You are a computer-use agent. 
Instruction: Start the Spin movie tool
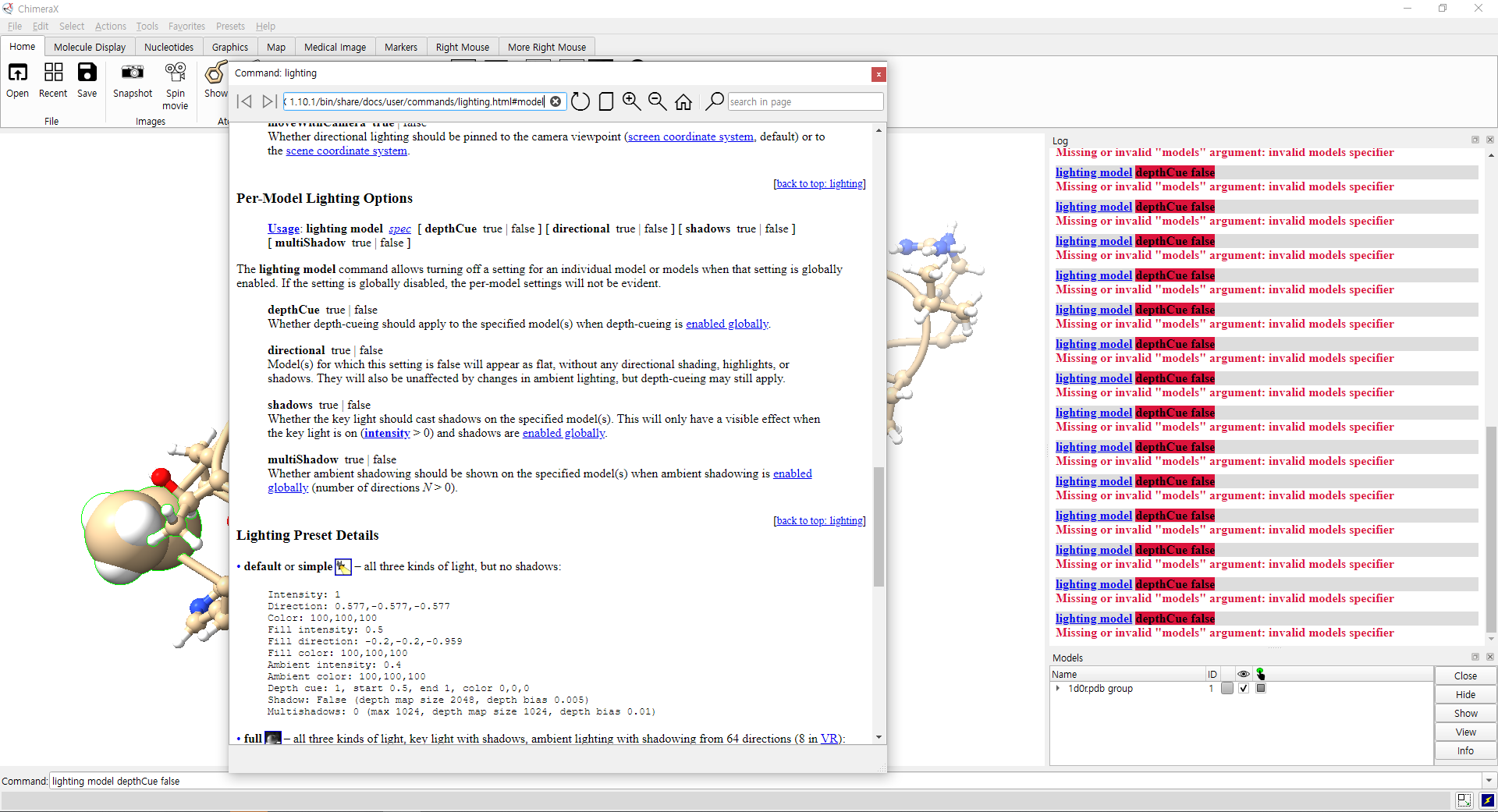pyautogui.click(x=176, y=73)
